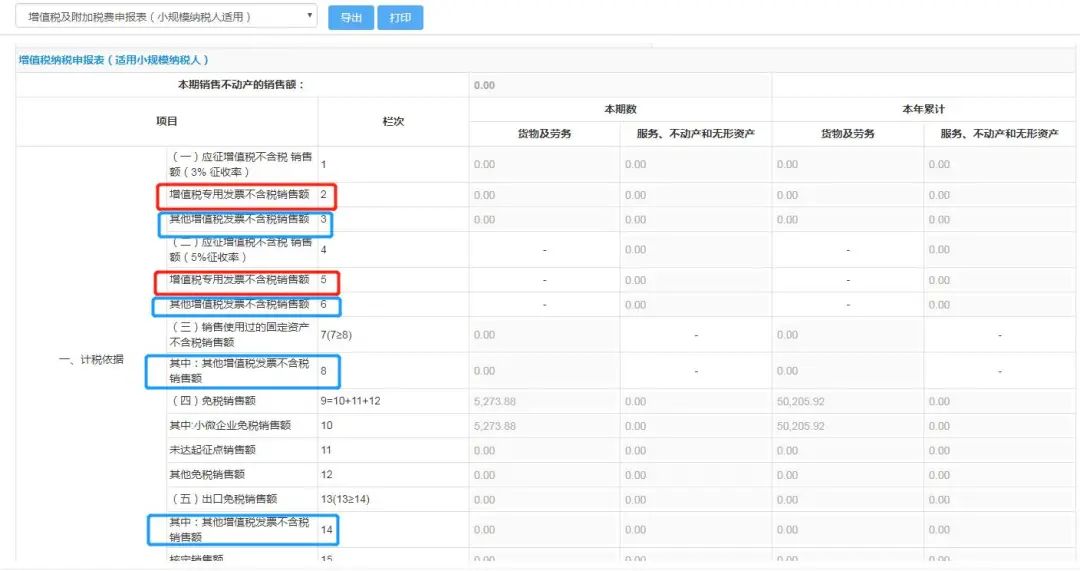Click row 4 本期数 服务 column 0.00 field
Screen dimensions: 1080x571
click(x=696, y=250)
